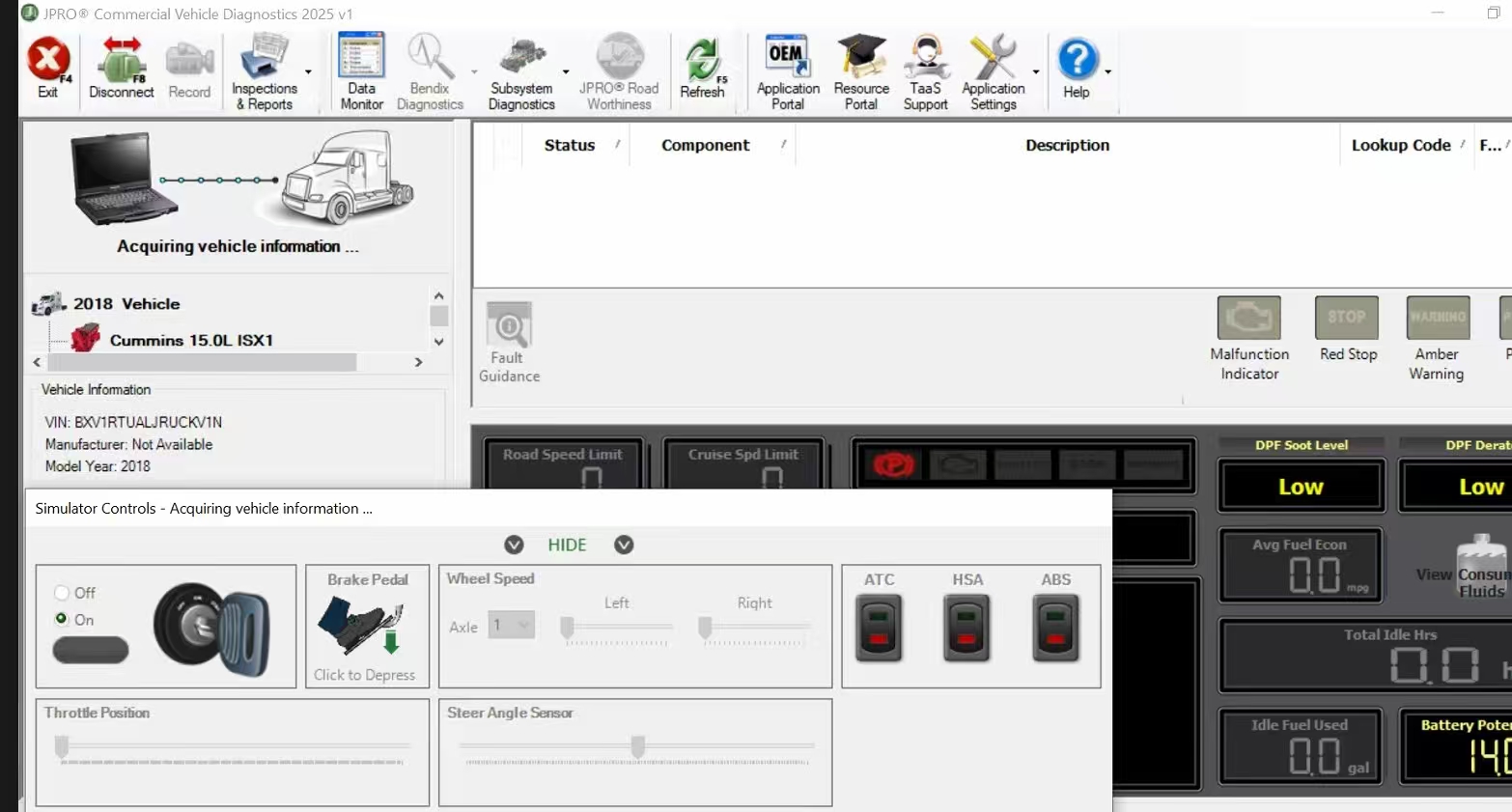1512x812 pixels.
Task: Toggle the HSA rocker switch
Action: (966, 628)
